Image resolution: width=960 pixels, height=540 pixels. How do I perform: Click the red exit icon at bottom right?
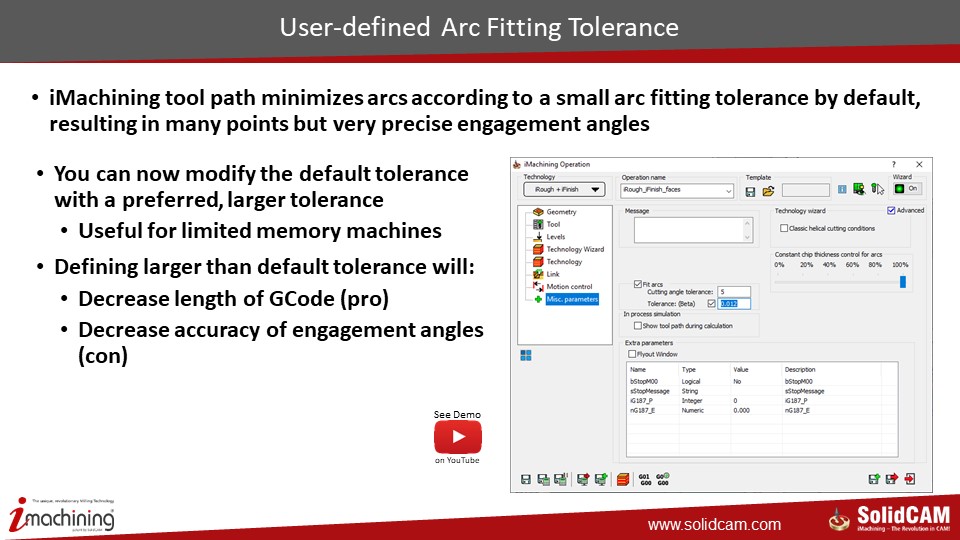[910, 480]
